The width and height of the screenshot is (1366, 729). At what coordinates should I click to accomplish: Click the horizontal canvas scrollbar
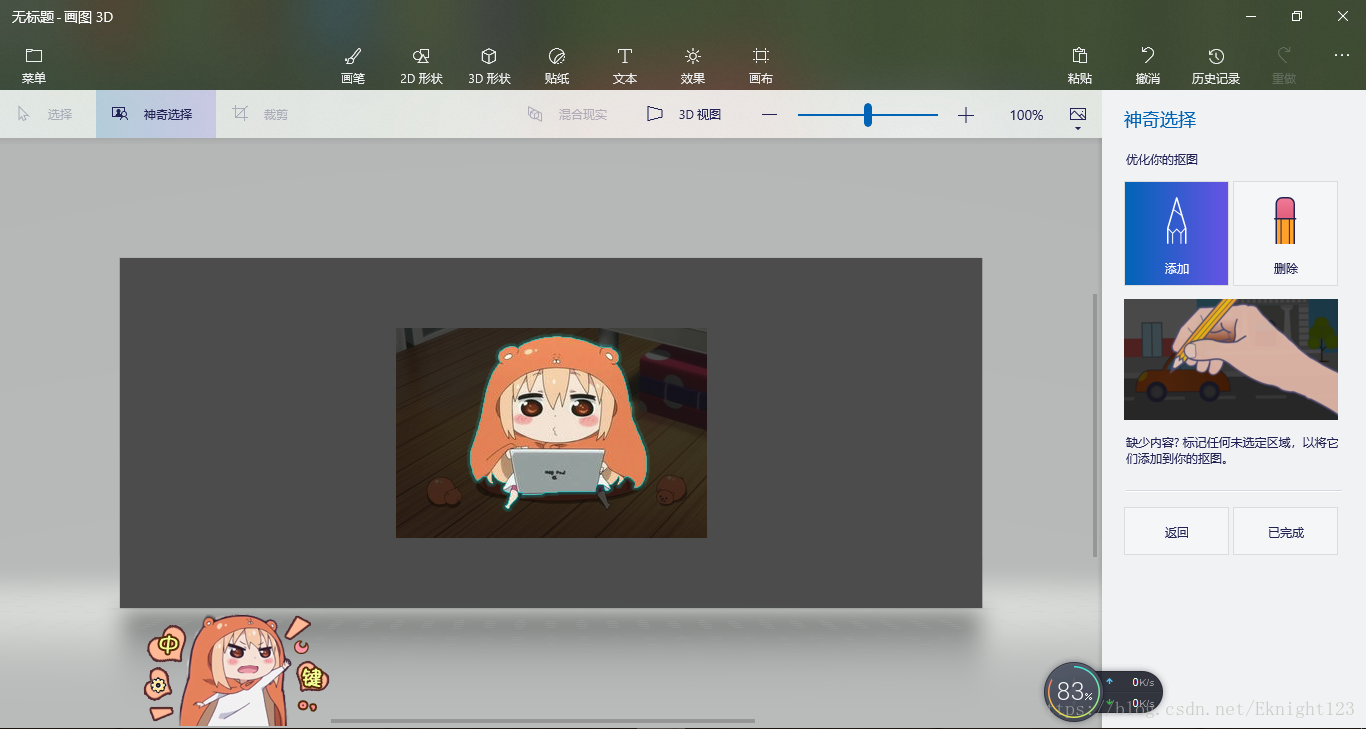pyautogui.click(x=543, y=720)
